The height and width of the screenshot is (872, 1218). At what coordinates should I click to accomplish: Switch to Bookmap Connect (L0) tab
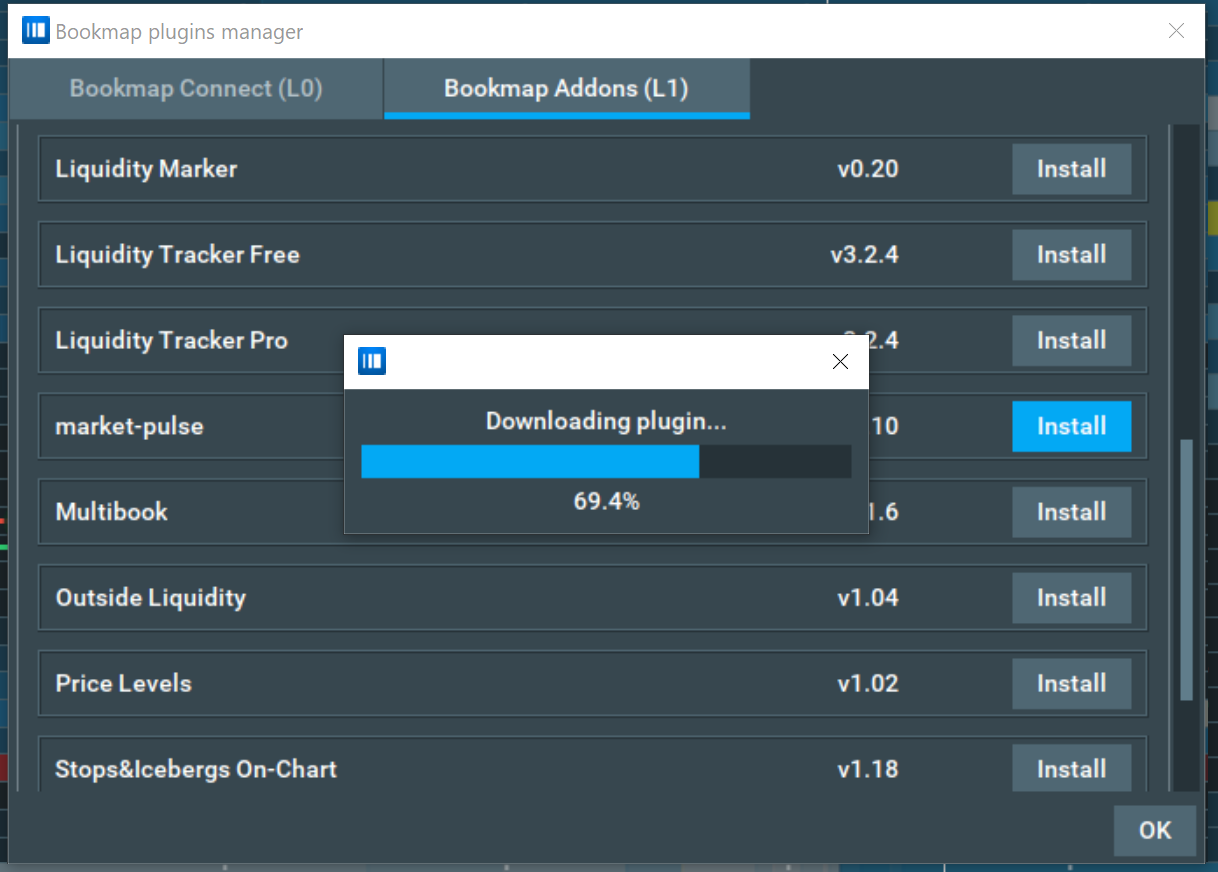(x=196, y=89)
